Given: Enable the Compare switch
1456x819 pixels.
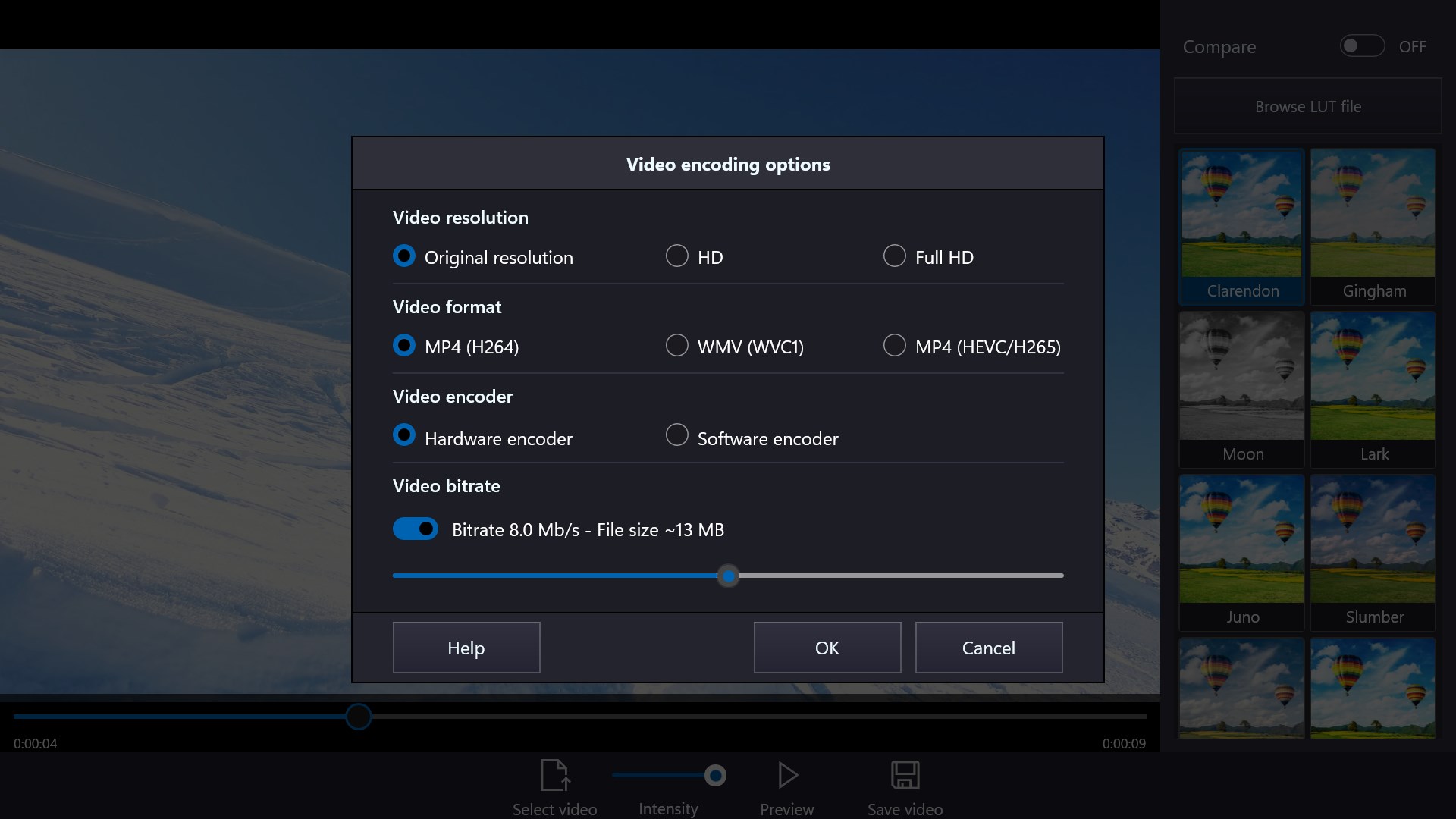Looking at the screenshot, I should click(x=1361, y=45).
